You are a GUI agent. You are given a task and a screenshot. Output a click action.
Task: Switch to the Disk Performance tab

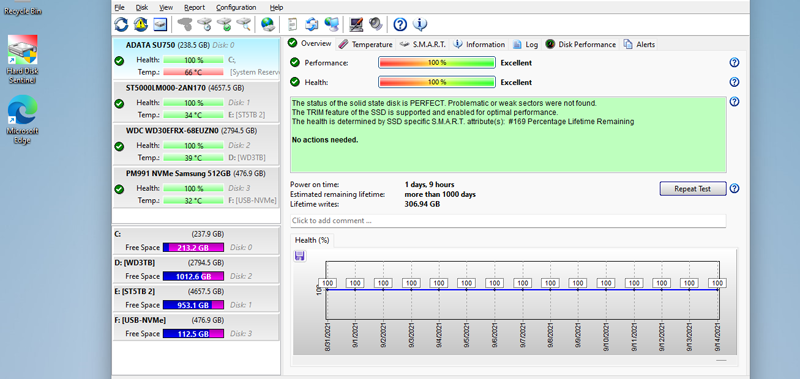(x=581, y=44)
